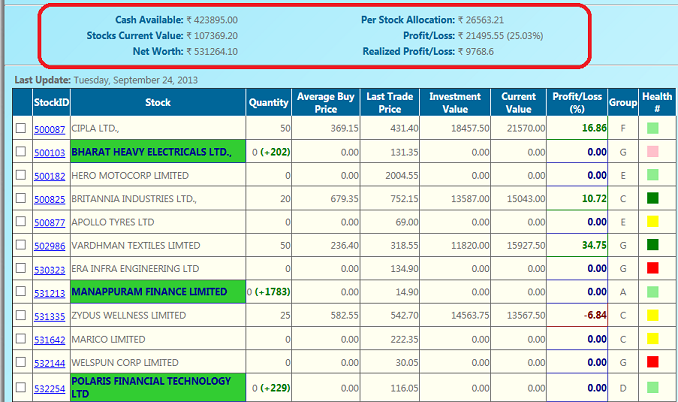Open stock ID link 531335

(x=50, y=316)
